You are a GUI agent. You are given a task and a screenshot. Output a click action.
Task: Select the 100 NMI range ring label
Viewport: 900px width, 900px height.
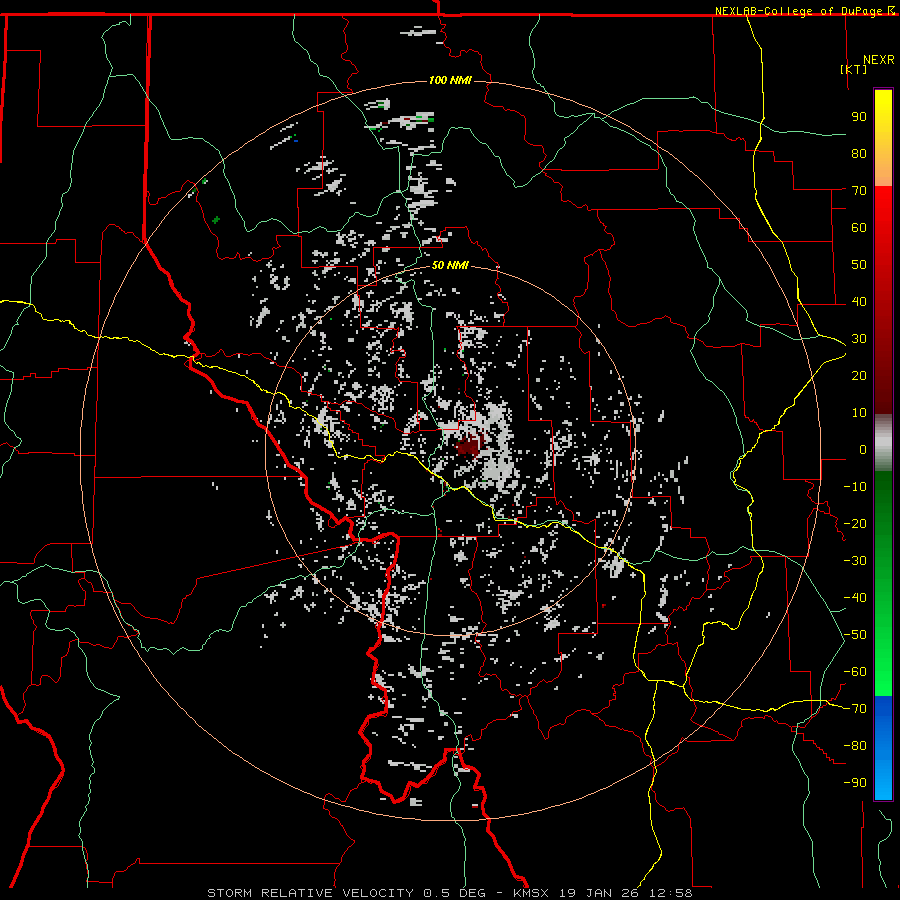tap(450, 80)
